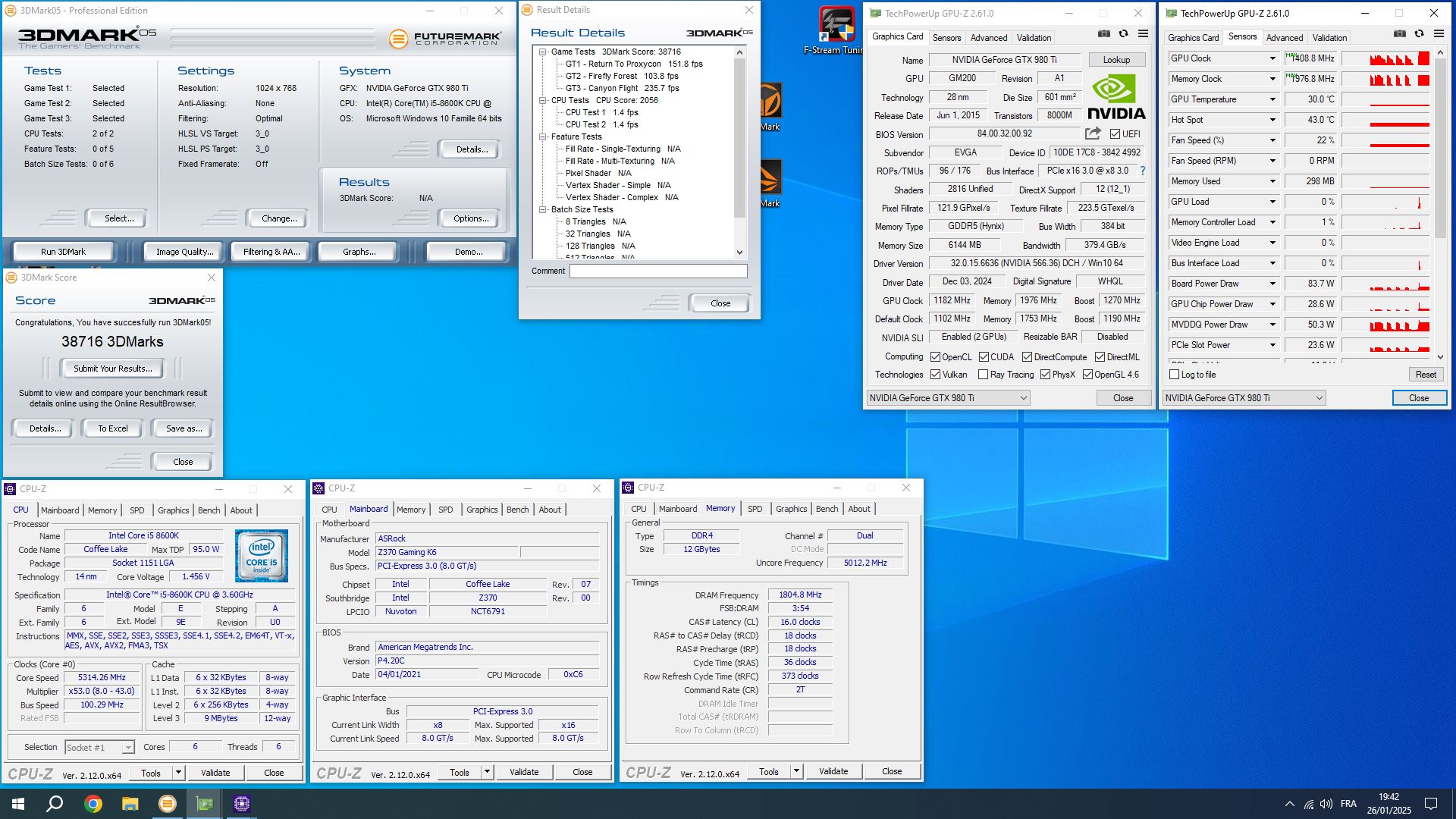
Task: Click the refresh icon in GPU-Z Graphics Card window
Action: pos(1124,34)
